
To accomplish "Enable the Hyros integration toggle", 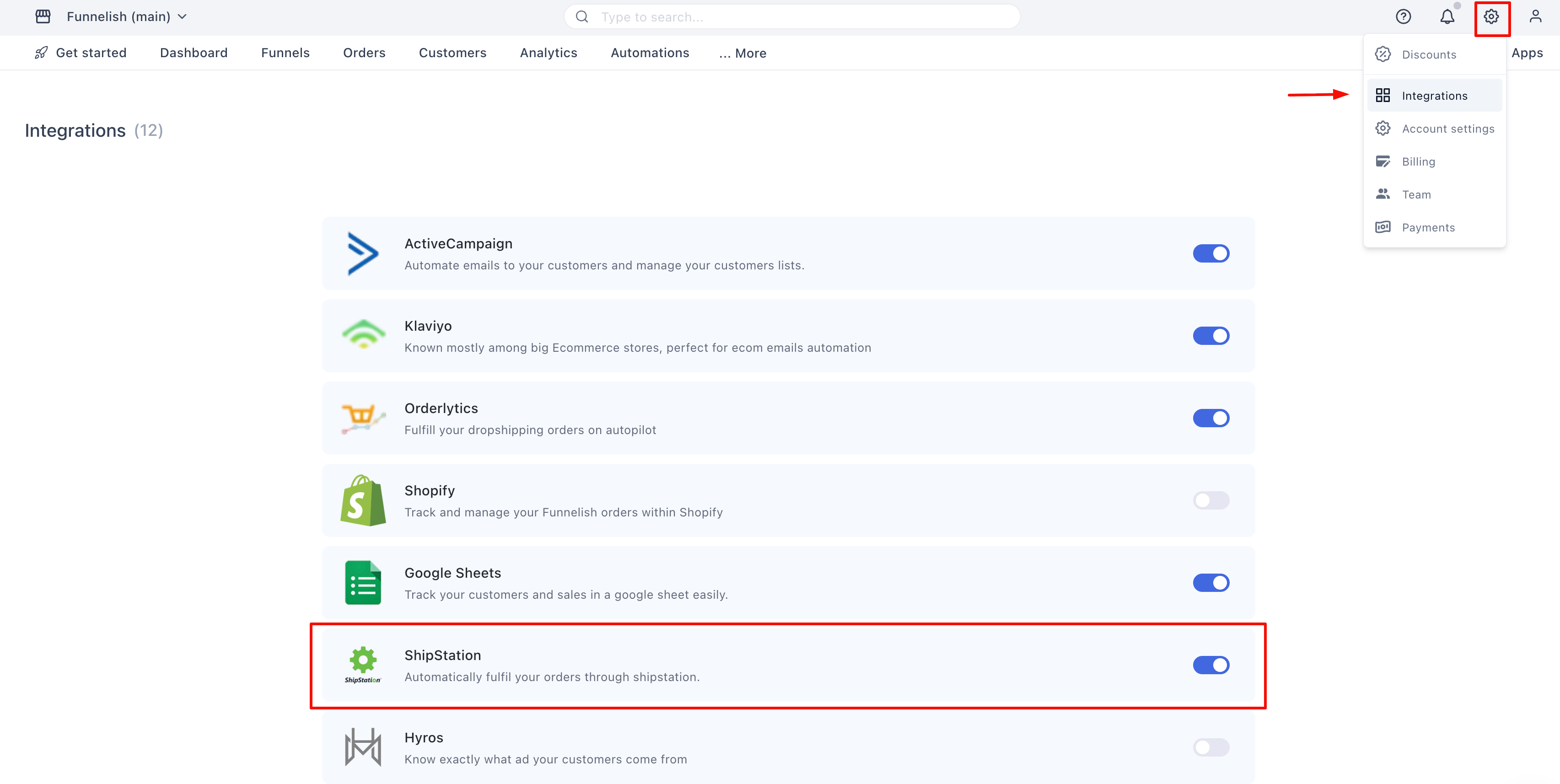I will [x=1210, y=748].
